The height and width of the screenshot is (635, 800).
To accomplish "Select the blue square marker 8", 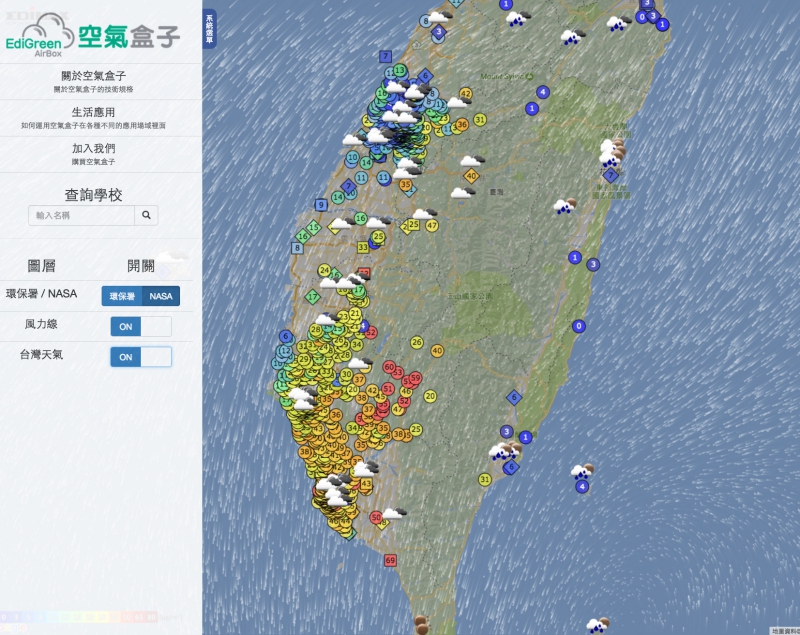I will (297, 248).
